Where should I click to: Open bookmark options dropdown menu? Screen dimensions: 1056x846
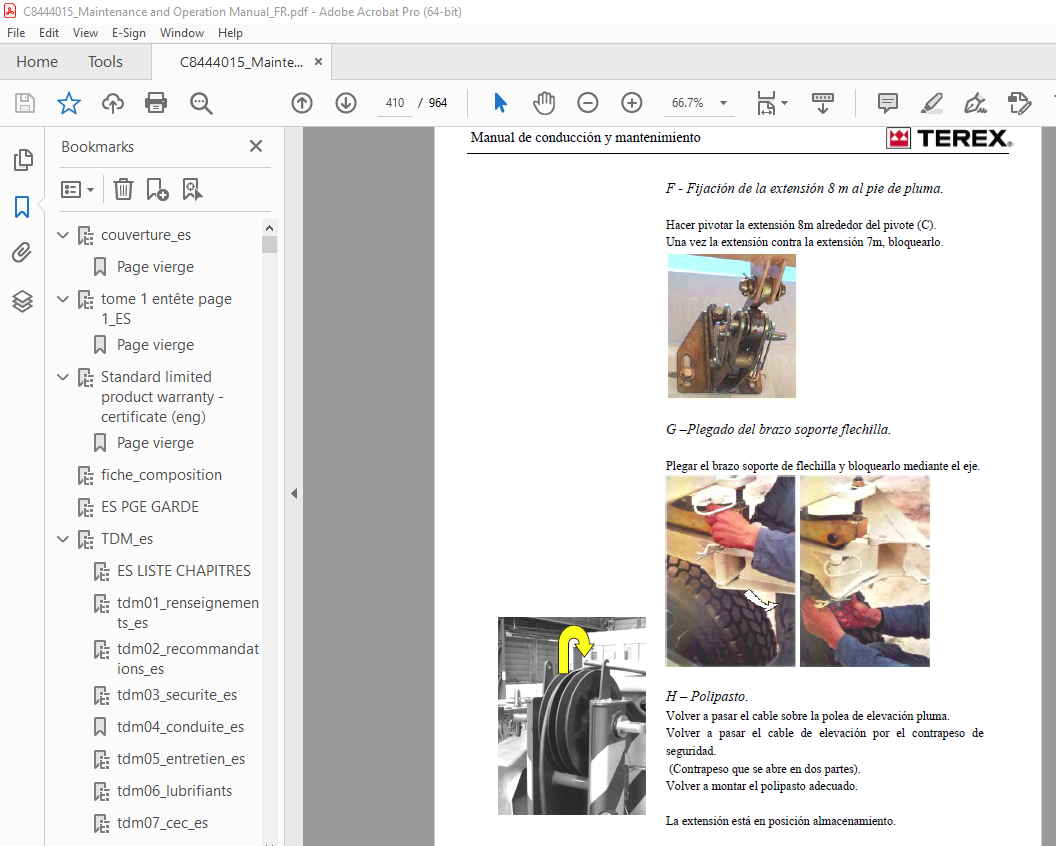click(x=77, y=189)
